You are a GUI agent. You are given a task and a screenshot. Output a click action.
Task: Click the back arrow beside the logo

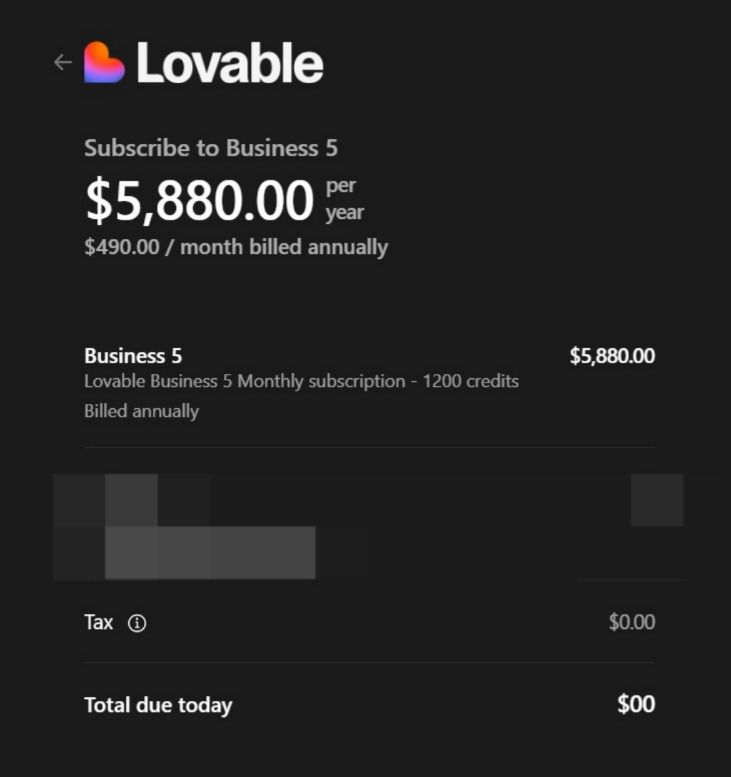[x=63, y=62]
